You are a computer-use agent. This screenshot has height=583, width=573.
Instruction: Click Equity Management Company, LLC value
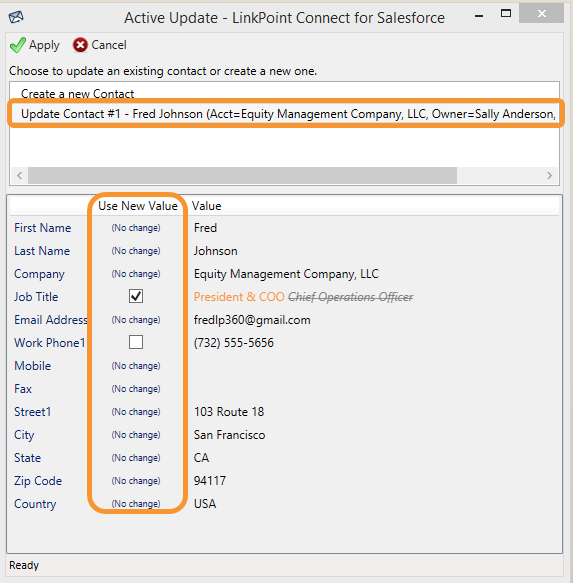pyautogui.click(x=286, y=274)
